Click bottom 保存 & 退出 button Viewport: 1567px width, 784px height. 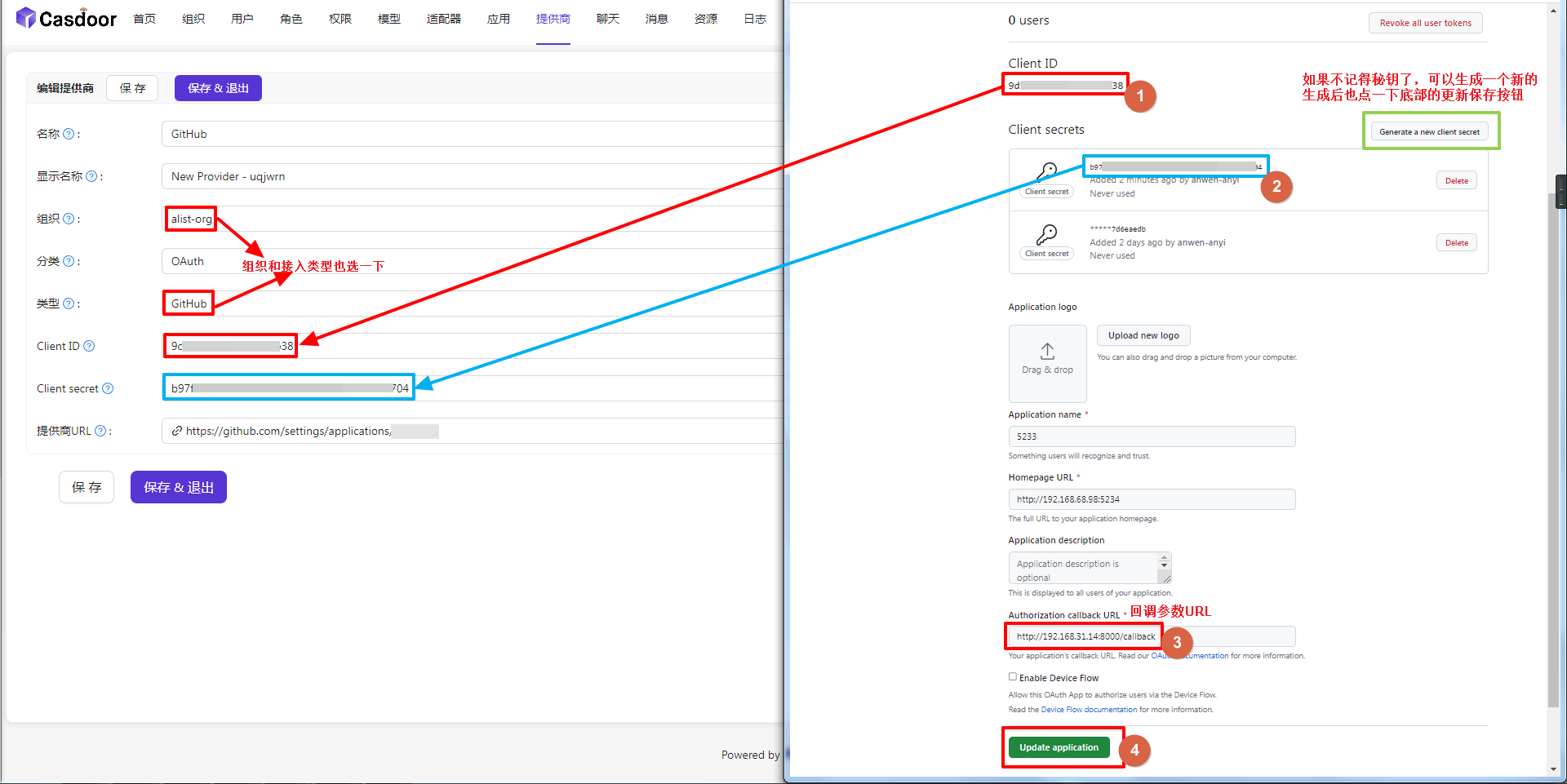pyautogui.click(x=179, y=487)
